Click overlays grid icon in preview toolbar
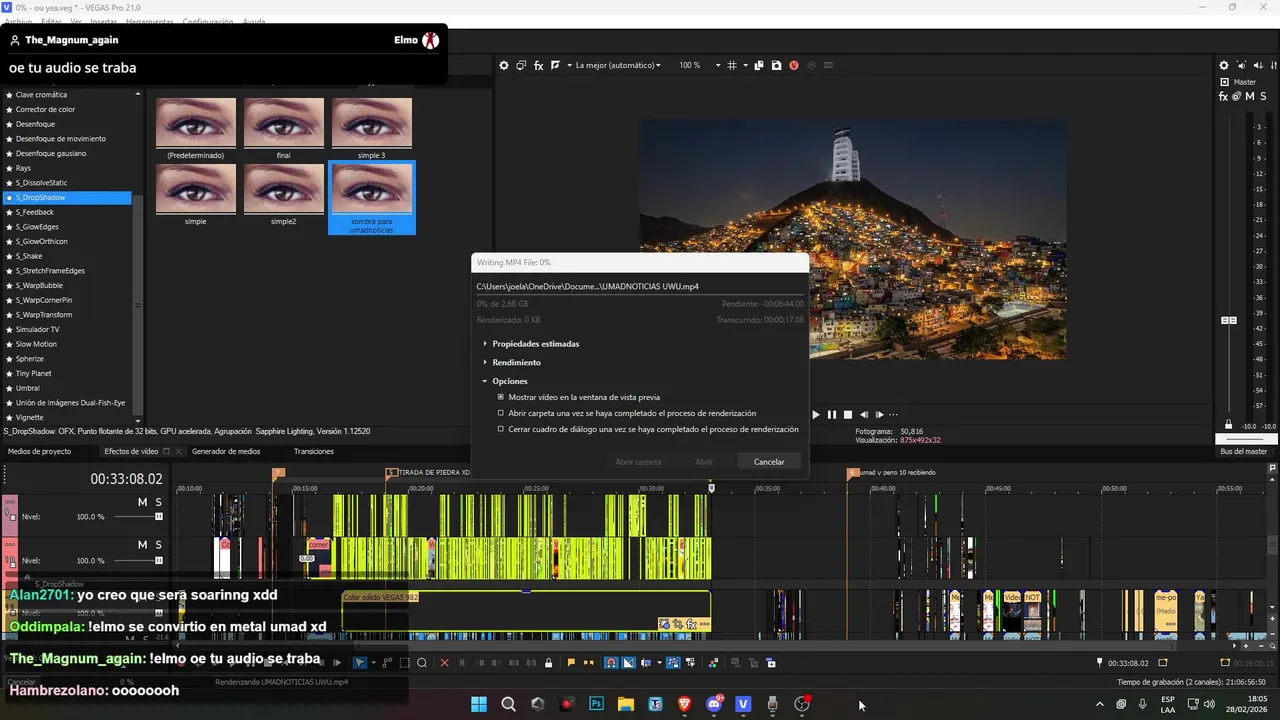 point(731,65)
